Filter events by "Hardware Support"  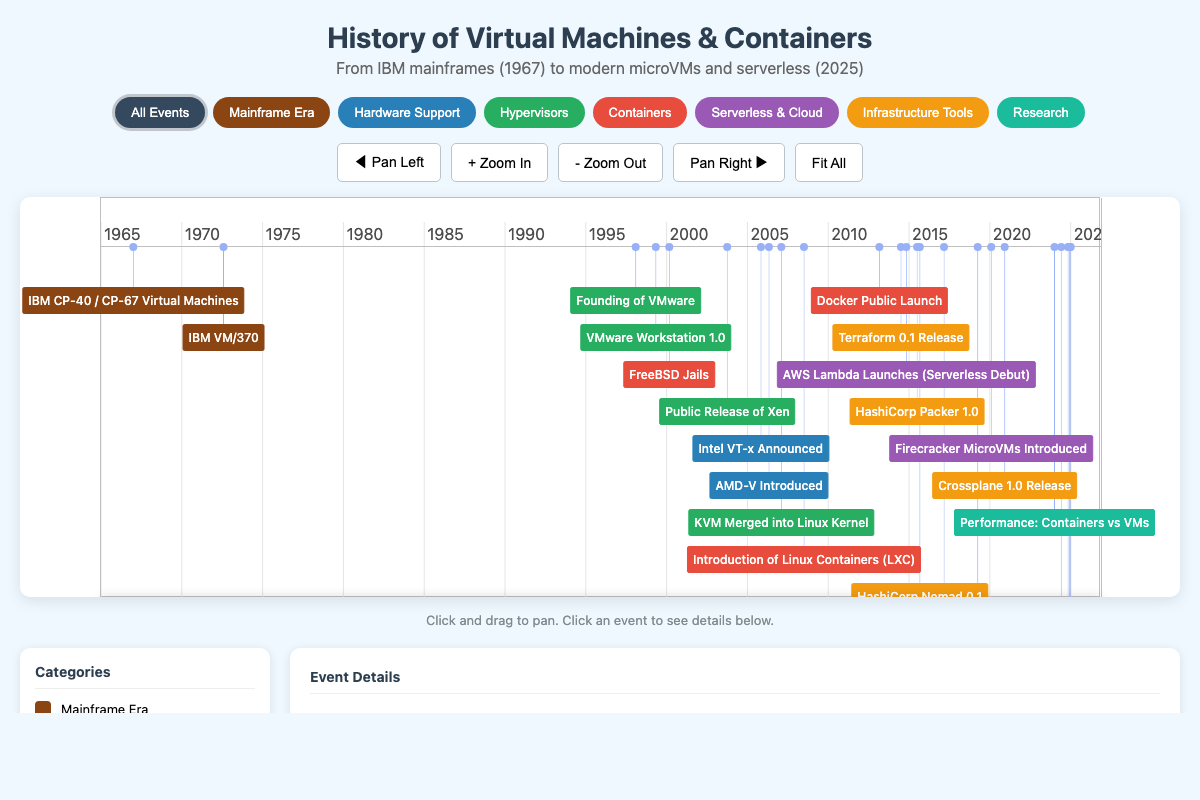407,112
